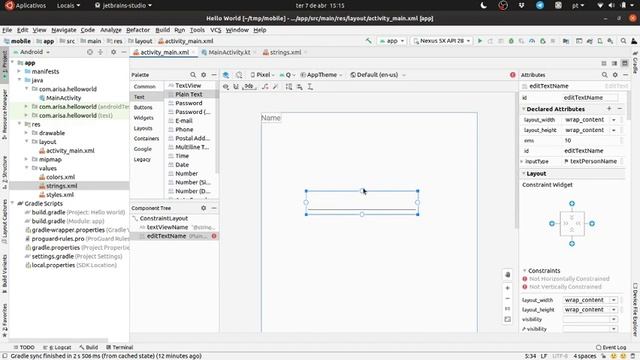640x360 pixels.
Task: Toggle autoconnect magnet icon
Action: click(x=236, y=87)
